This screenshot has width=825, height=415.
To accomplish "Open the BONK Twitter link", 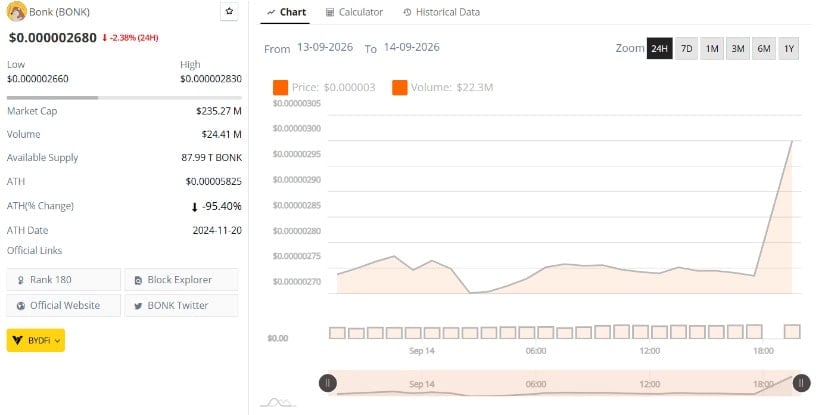I will pos(181,305).
